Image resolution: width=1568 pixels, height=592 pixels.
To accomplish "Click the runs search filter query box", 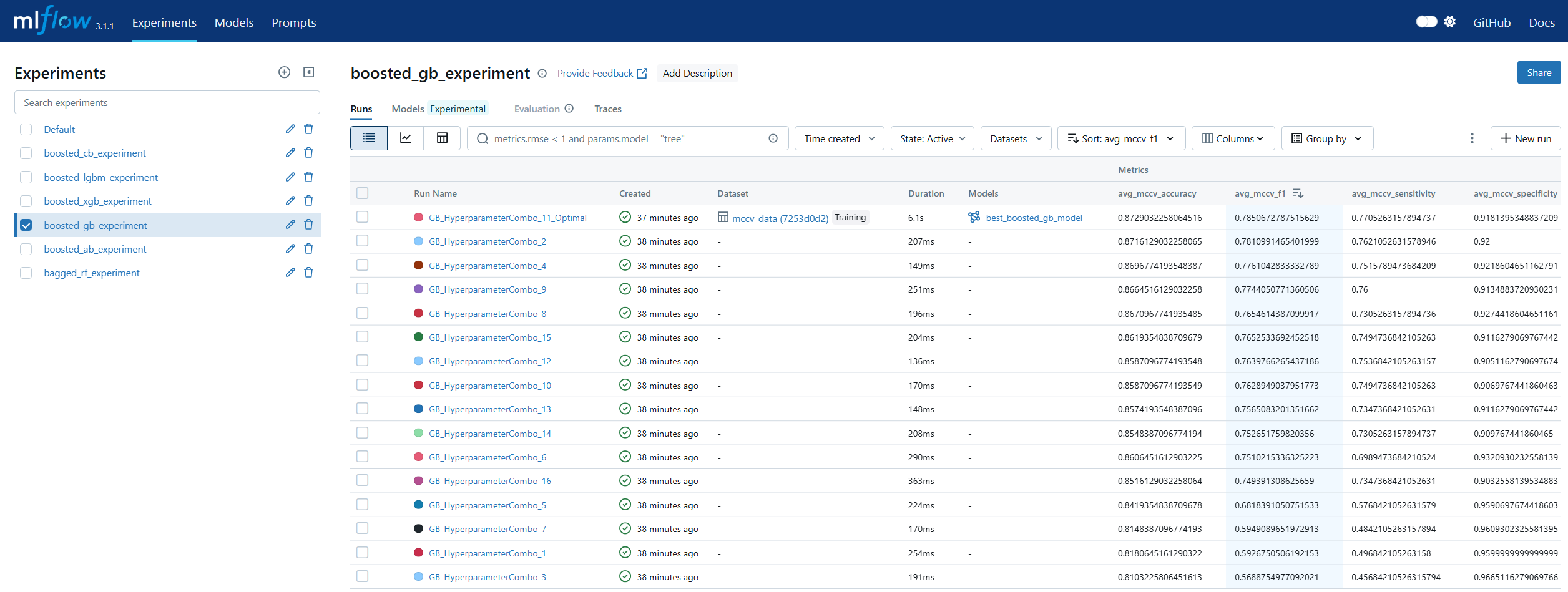I will (628, 138).
